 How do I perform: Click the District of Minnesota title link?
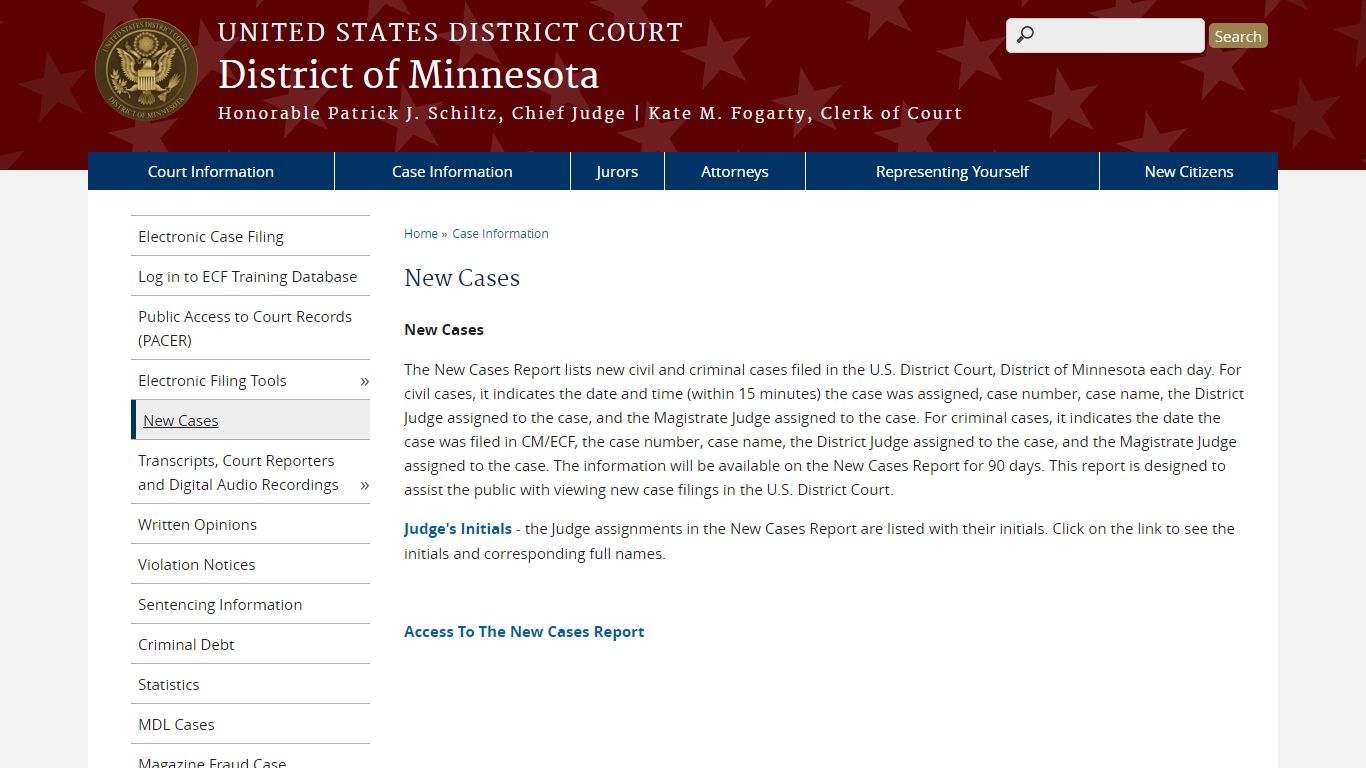pyautogui.click(x=408, y=75)
